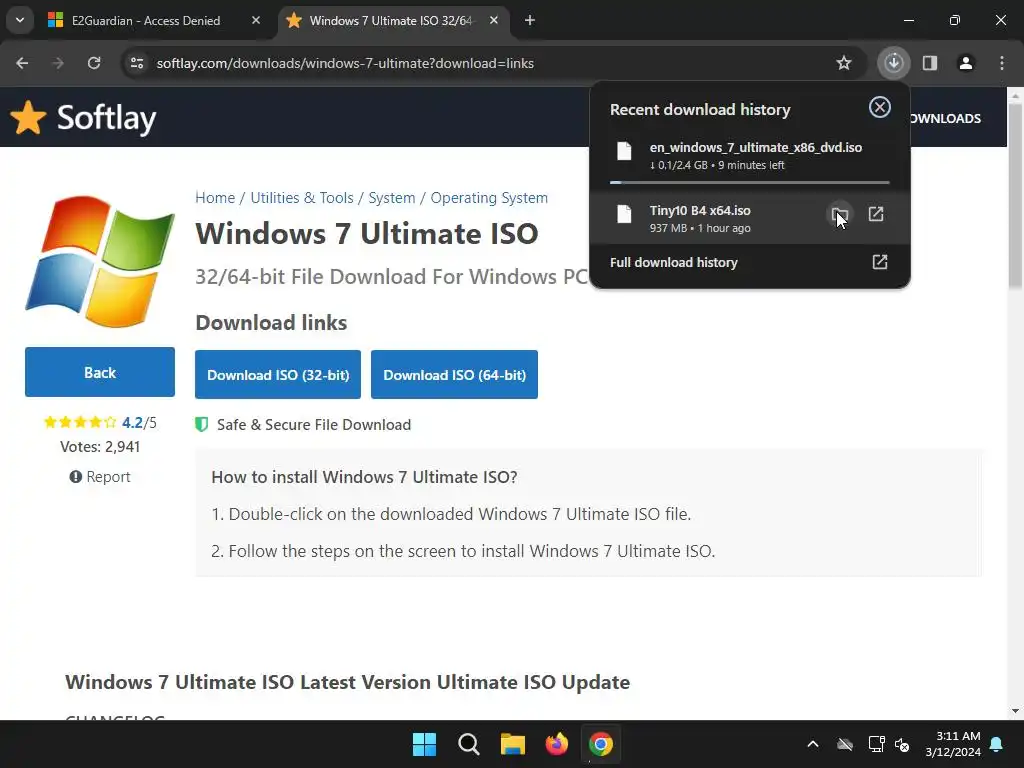Image resolution: width=1024 pixels, height=768 pixels.
Task: Show hidden system tray icons
Action: tap(813, 744)
